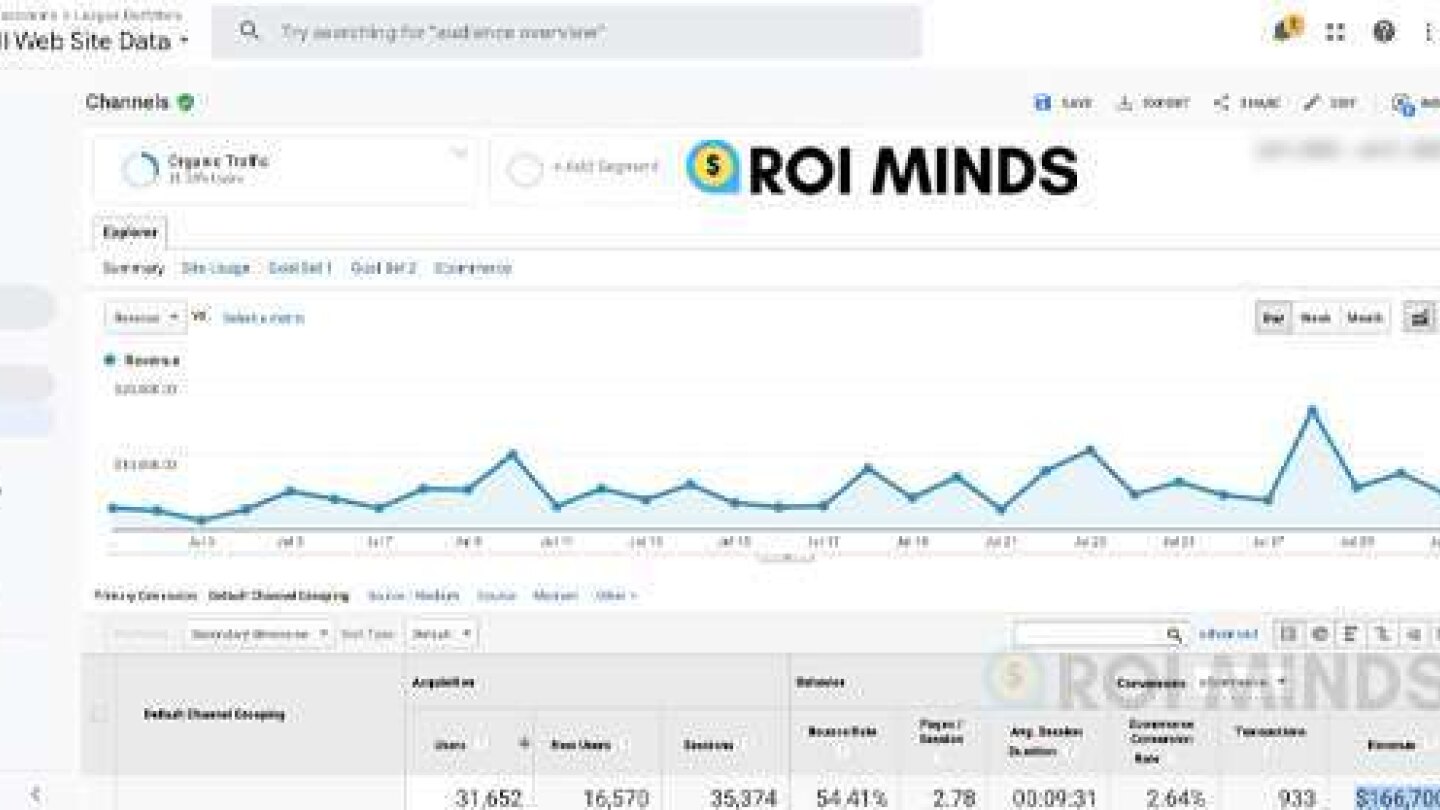Viewport: 1440px width, 810px height.
Task: Sort by the Revenue column header
Action: pyautogui.click(x=1391, y=745)
